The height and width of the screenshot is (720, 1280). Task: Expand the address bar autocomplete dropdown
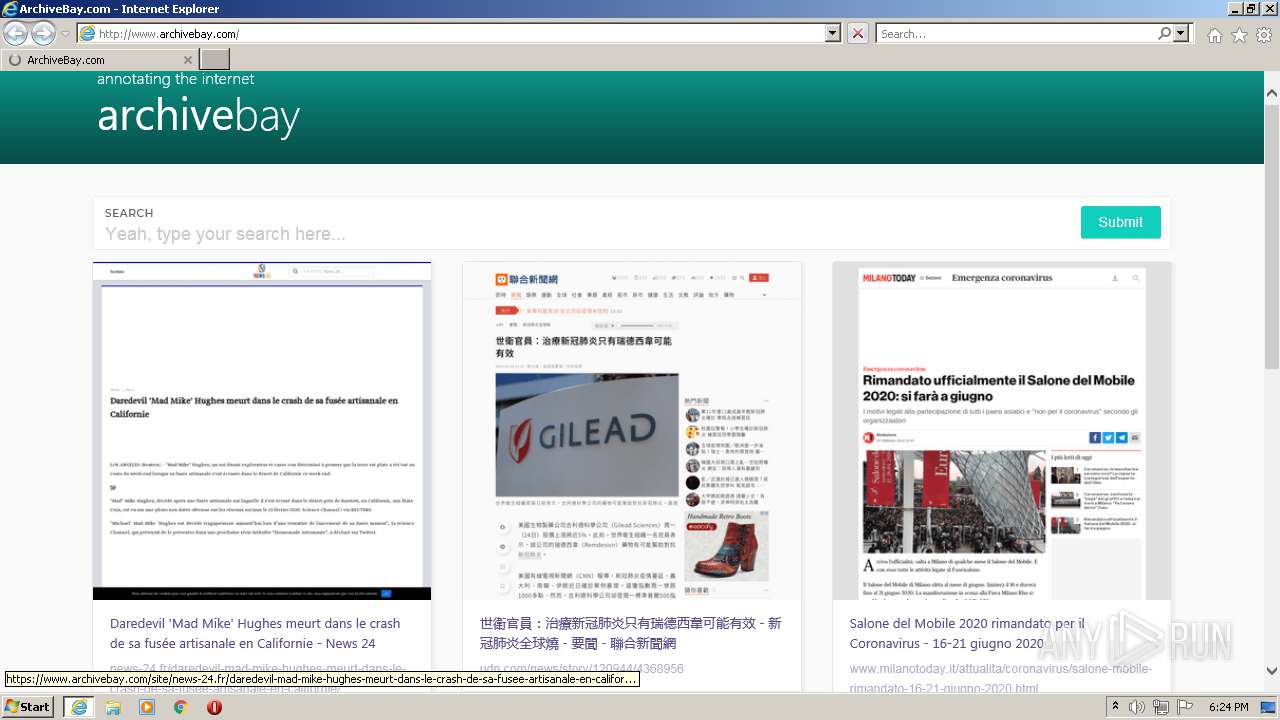[x=833, y=34]
